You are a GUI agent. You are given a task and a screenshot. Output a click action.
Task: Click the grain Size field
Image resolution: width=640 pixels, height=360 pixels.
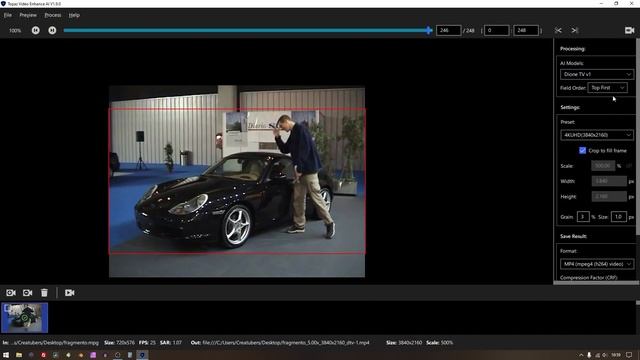[x=619, y=217]
